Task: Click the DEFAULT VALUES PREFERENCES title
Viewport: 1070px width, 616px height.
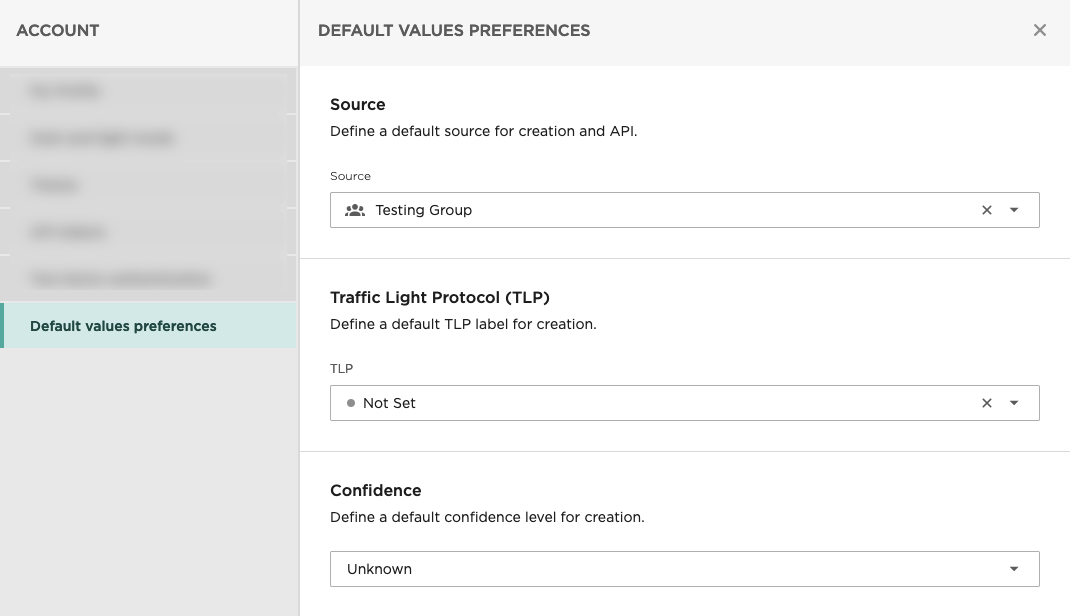Action: click(454, 30)
